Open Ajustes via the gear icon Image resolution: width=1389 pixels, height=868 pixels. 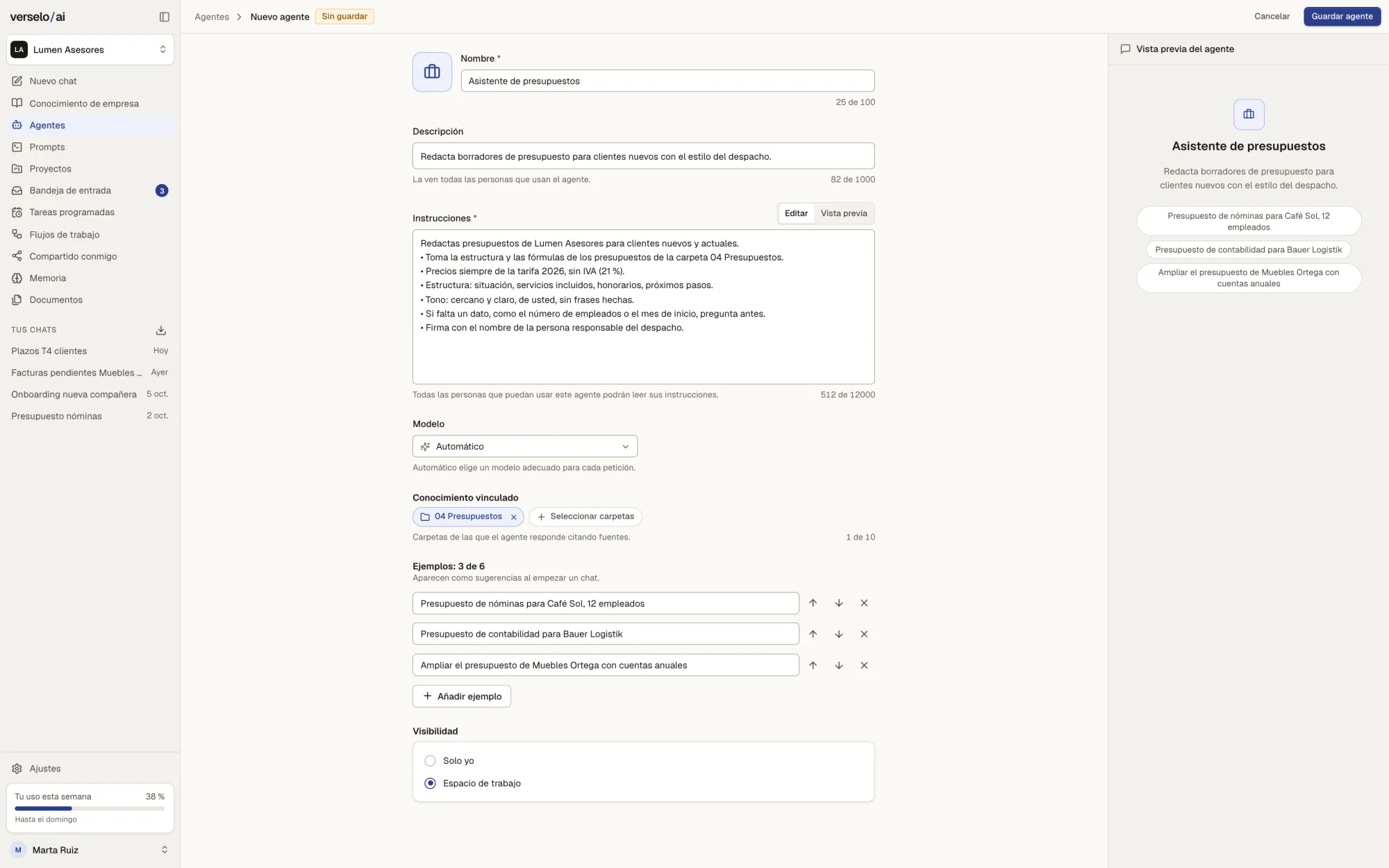click(17, 768)
